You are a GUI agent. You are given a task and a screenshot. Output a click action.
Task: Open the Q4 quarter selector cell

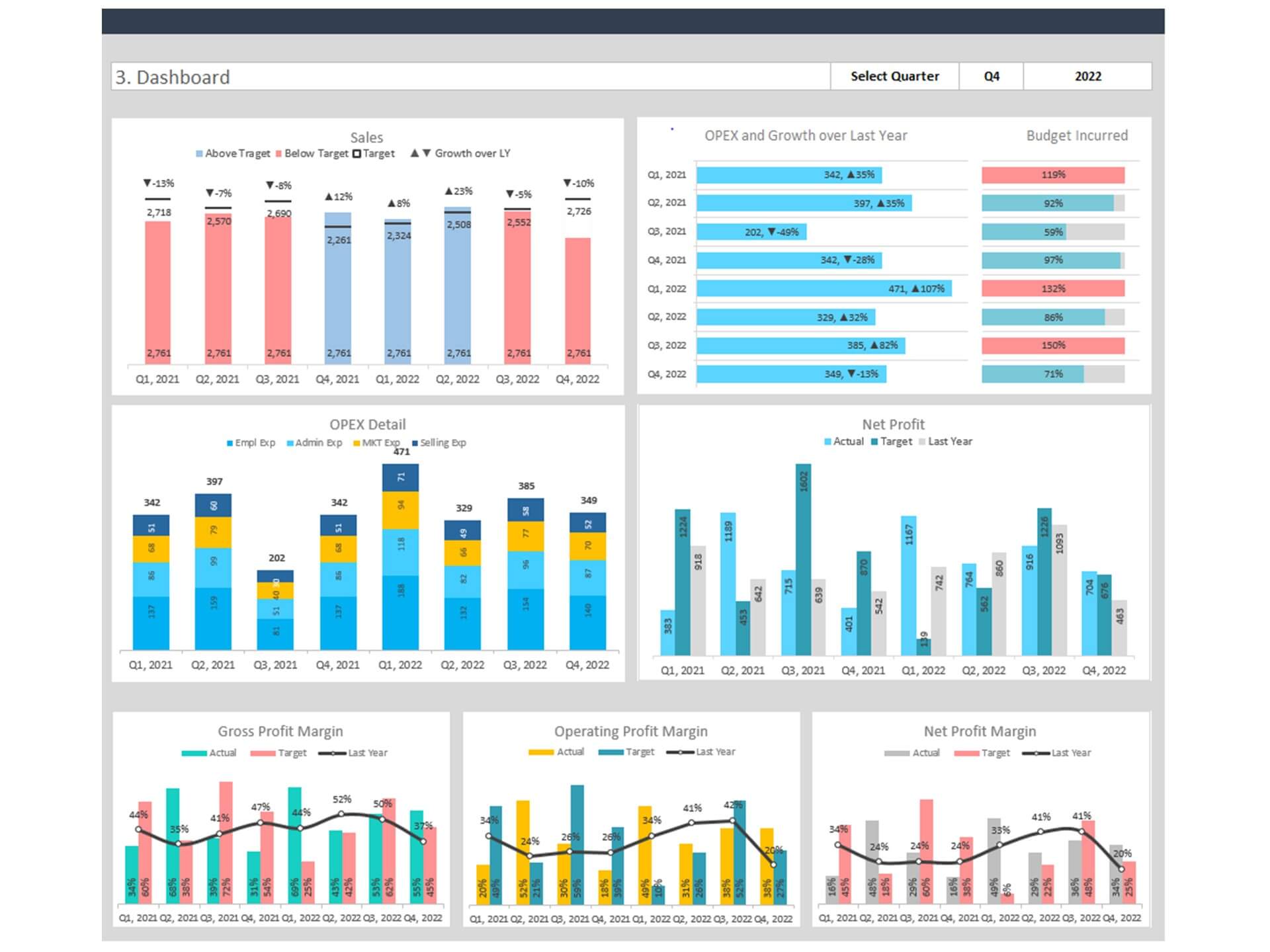[x=991, y=76]
